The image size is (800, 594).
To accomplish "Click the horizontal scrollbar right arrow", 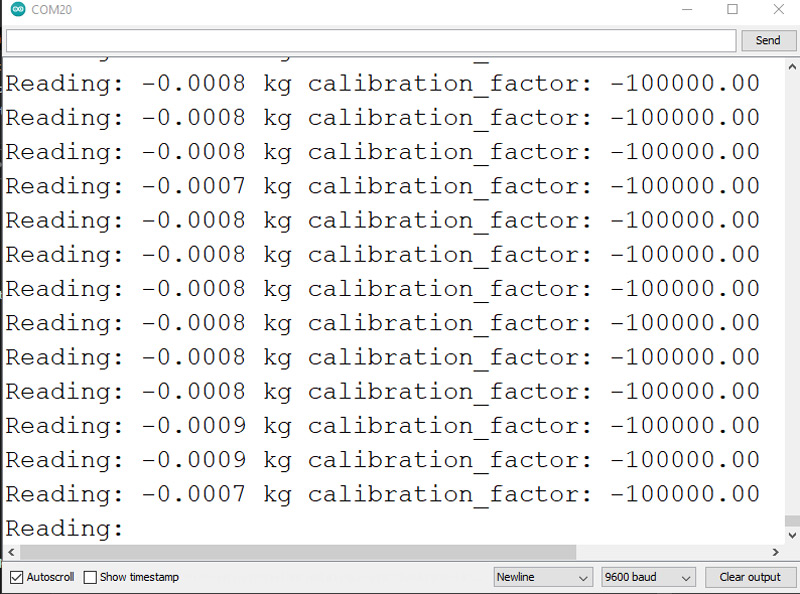I will (x=774, y=553).
